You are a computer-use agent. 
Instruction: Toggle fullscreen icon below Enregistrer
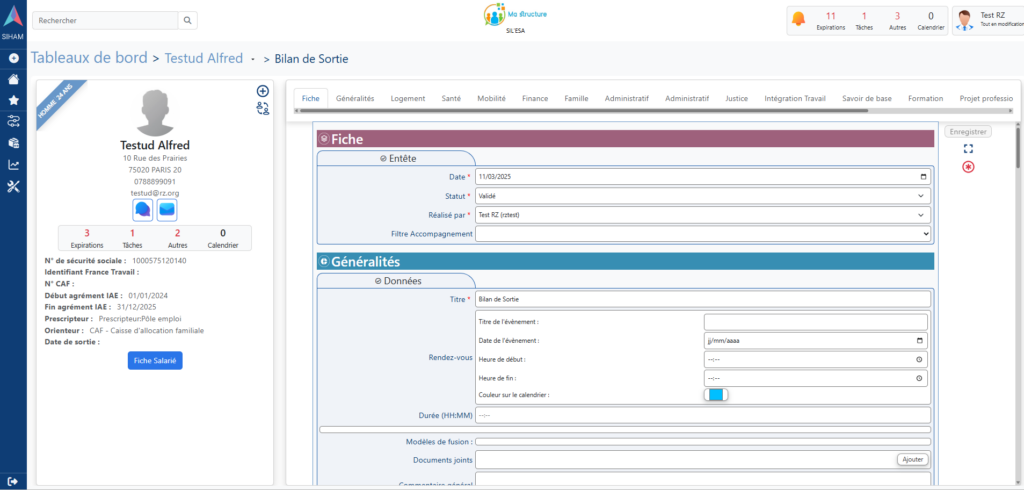click(x=968, y=148)
